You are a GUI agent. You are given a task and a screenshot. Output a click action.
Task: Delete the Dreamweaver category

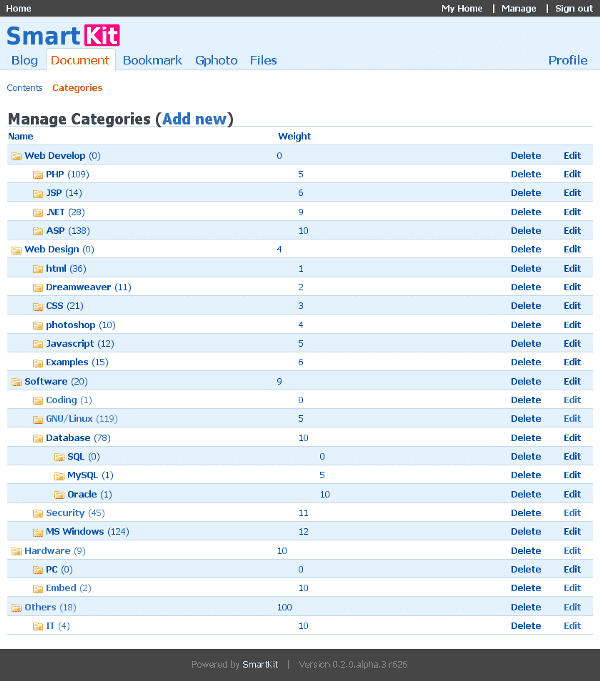click(x=526, y=288)
